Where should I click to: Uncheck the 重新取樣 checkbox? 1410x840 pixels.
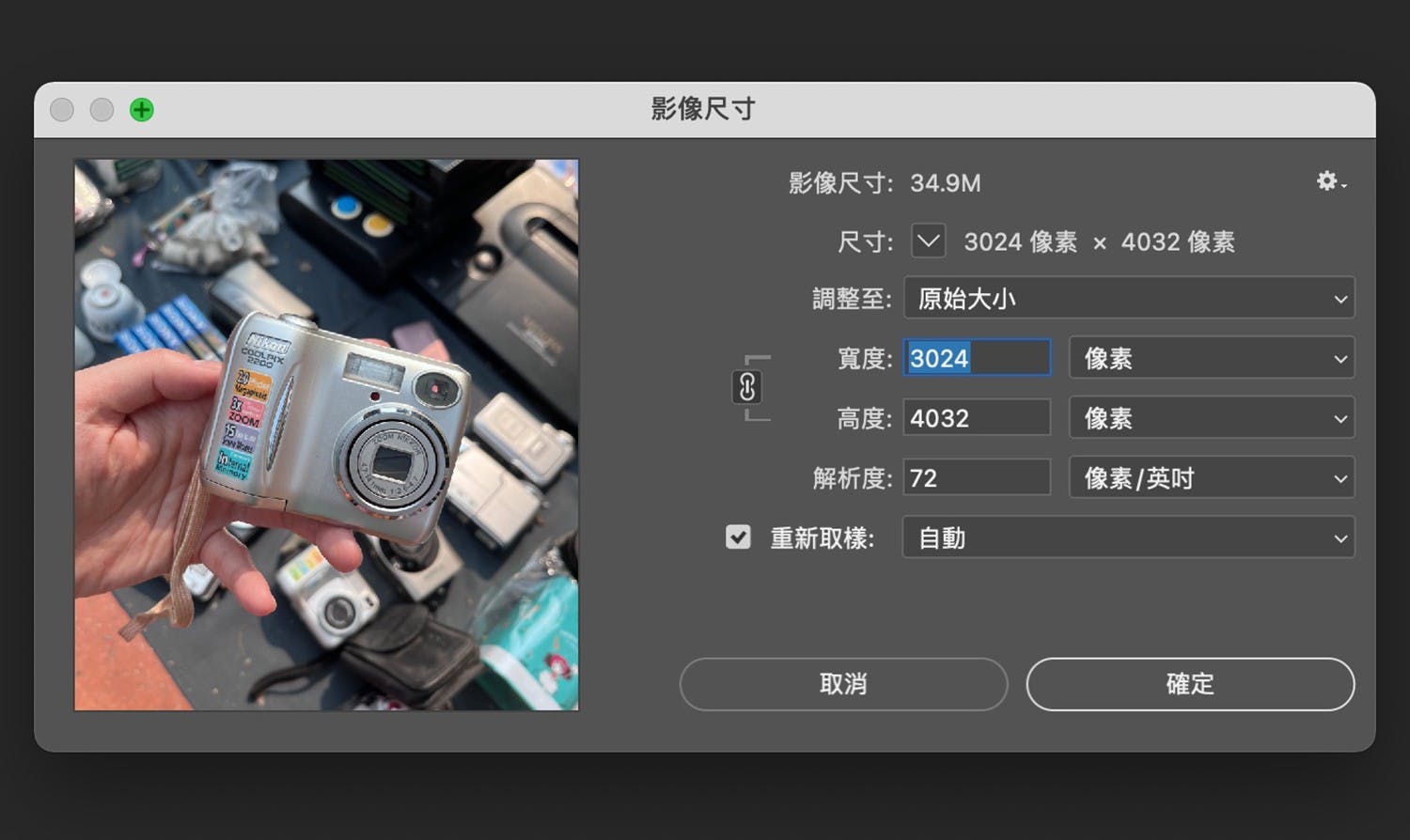pyautogui.click(x=738, y=537)
